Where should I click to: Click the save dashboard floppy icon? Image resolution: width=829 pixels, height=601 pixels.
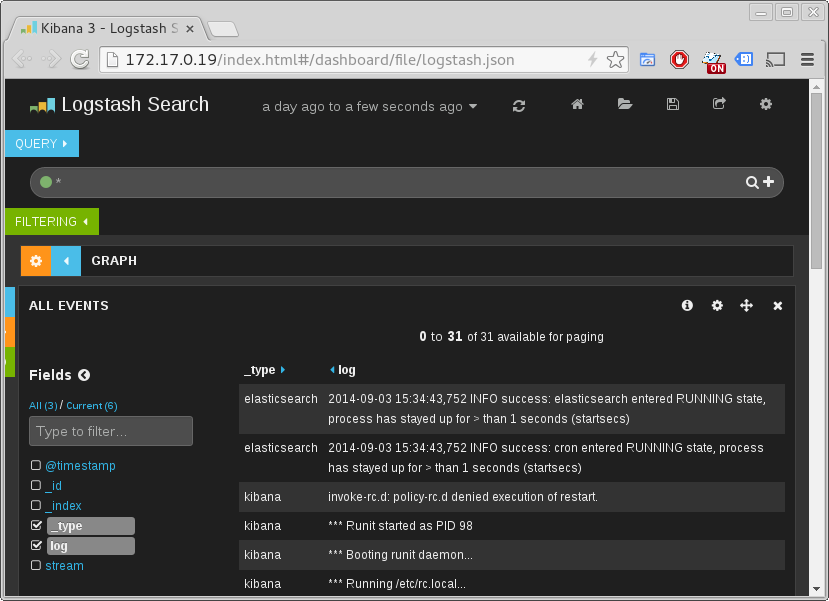pyautogui.click(x=673, y=104)
